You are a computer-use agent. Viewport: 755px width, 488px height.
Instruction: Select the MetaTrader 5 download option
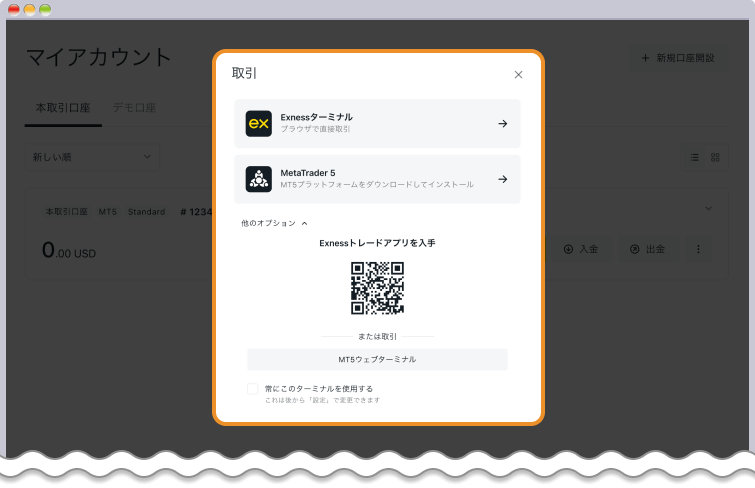point(377,179)
